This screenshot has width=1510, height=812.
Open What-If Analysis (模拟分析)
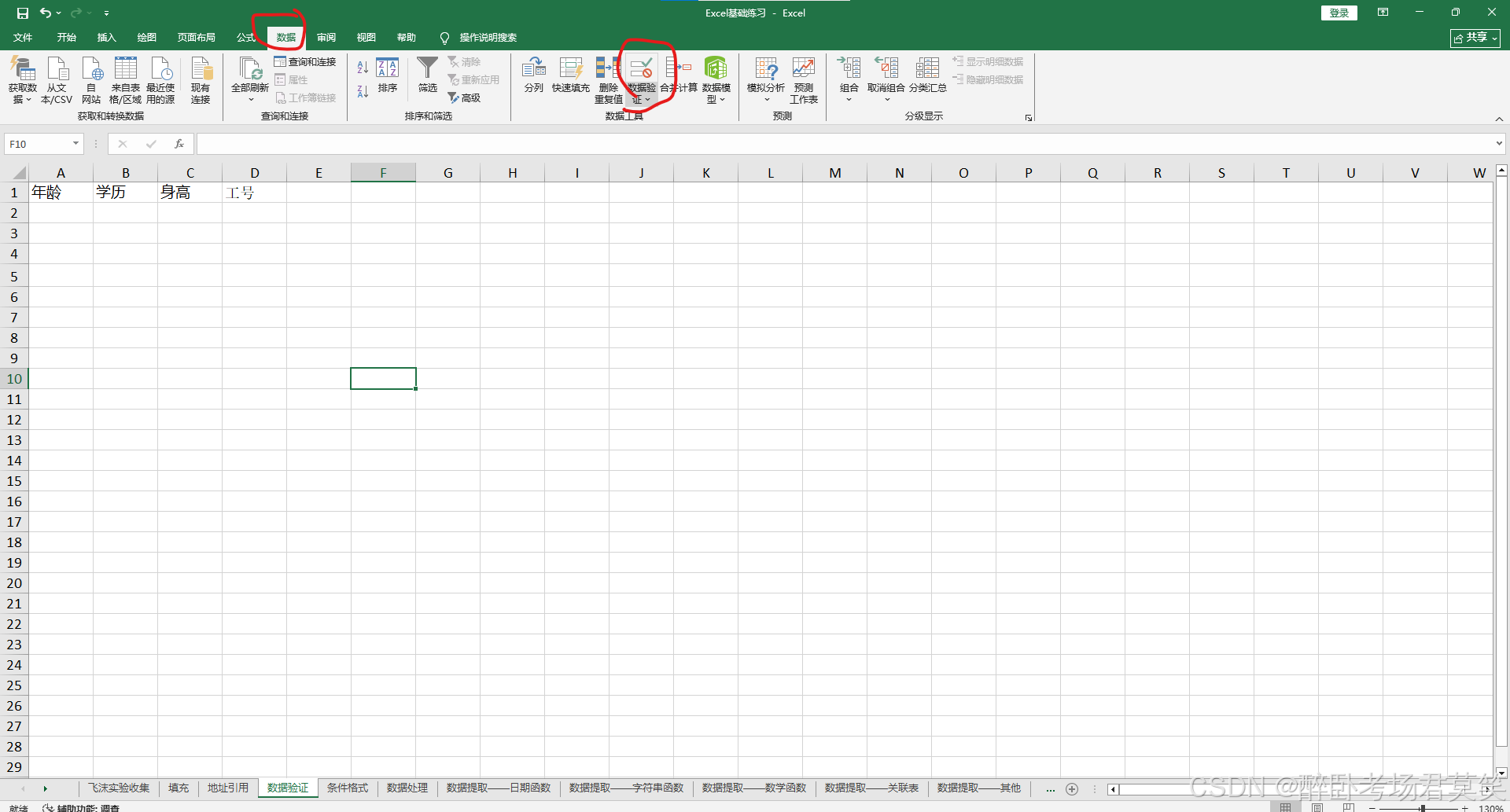[x=766, y=79]
